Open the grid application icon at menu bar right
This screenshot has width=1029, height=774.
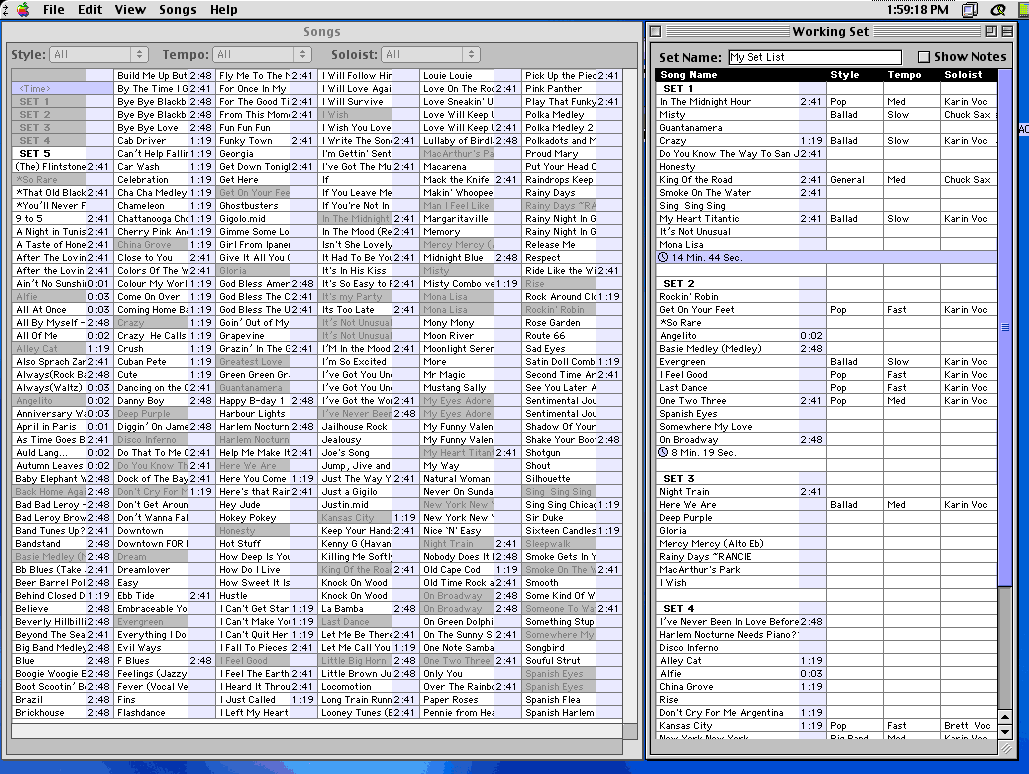[1023, 10]
